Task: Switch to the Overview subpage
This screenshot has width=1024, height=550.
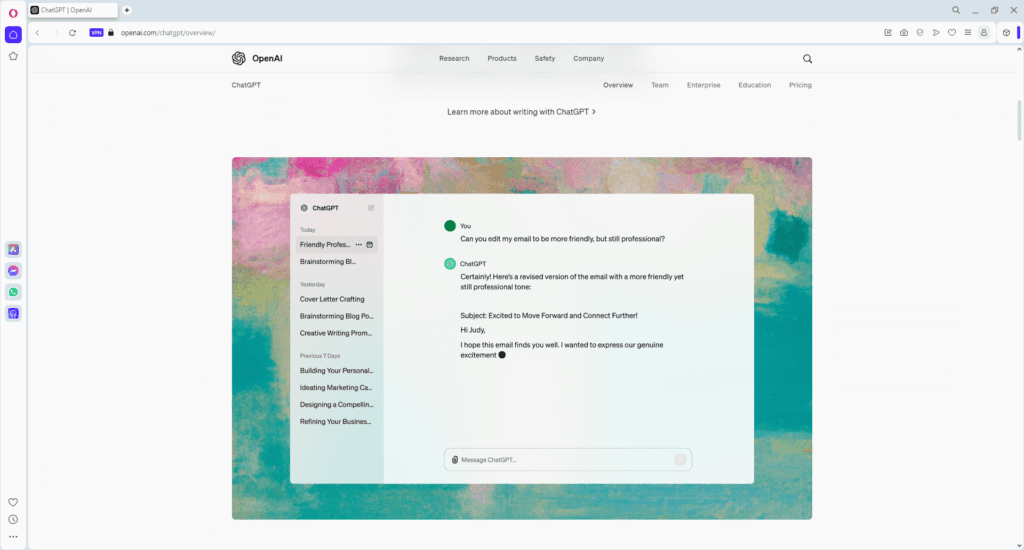Action: 618,85
